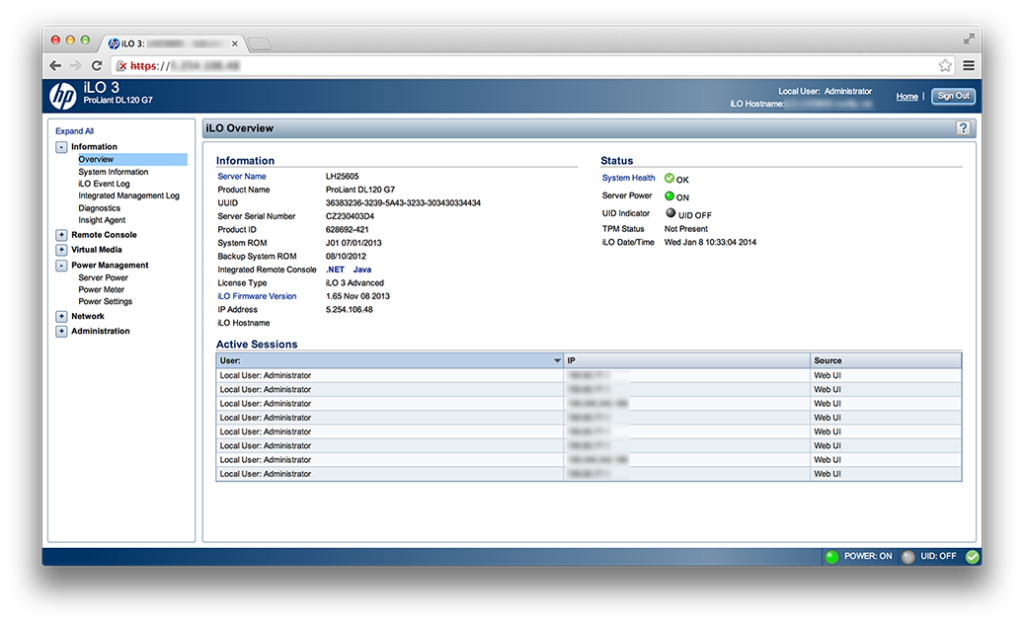Sort sessions using User column arrow
This screenshot has height=624, width=1024.
tap(557, 360)
